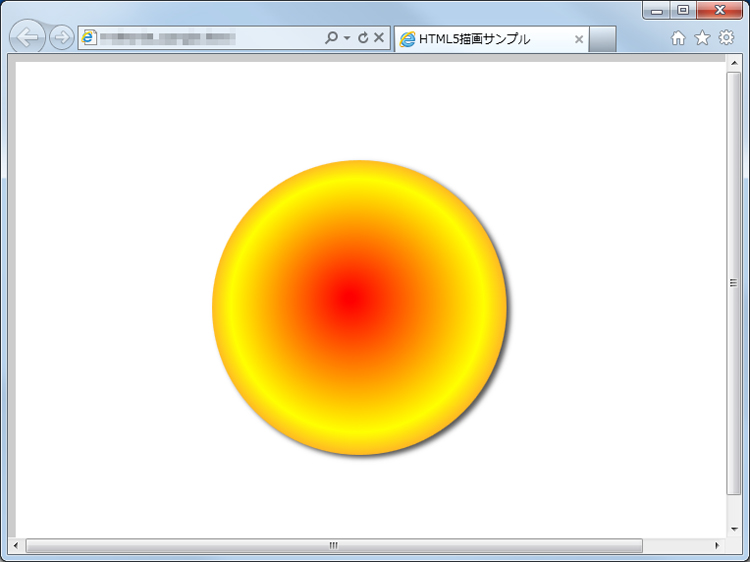Close the browser window
The width and height of the screenshot is (750, 562).
tap(719, 10)
